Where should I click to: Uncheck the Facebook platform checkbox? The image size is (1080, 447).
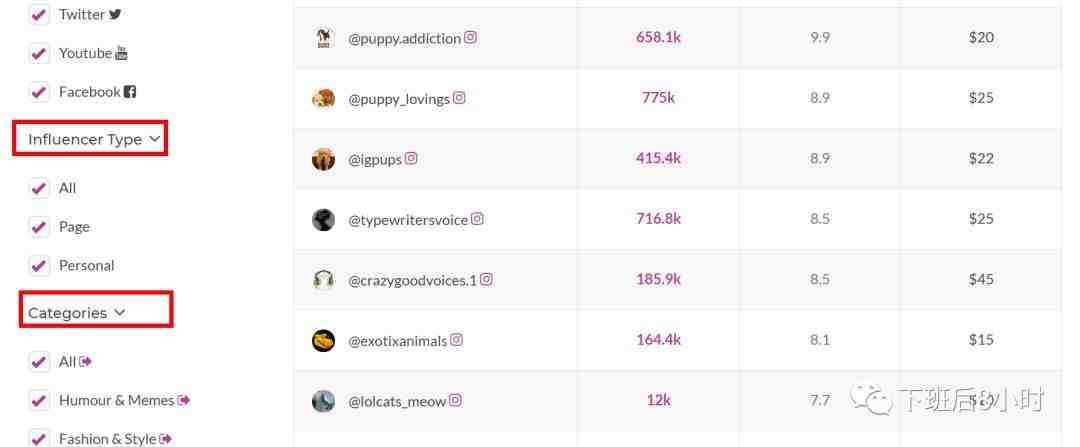tap(39, 92)
